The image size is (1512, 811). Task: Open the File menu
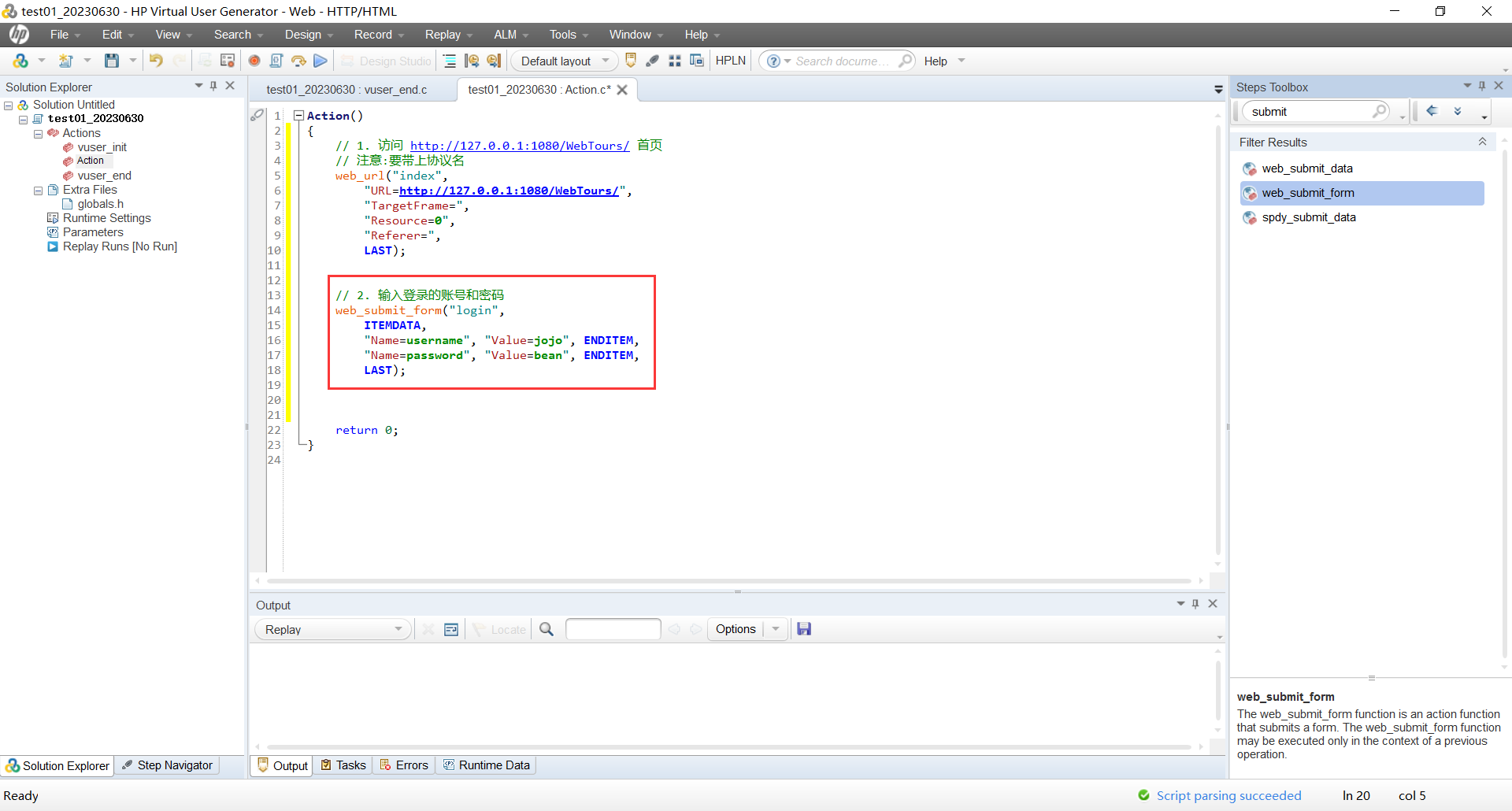click(59, 35)
